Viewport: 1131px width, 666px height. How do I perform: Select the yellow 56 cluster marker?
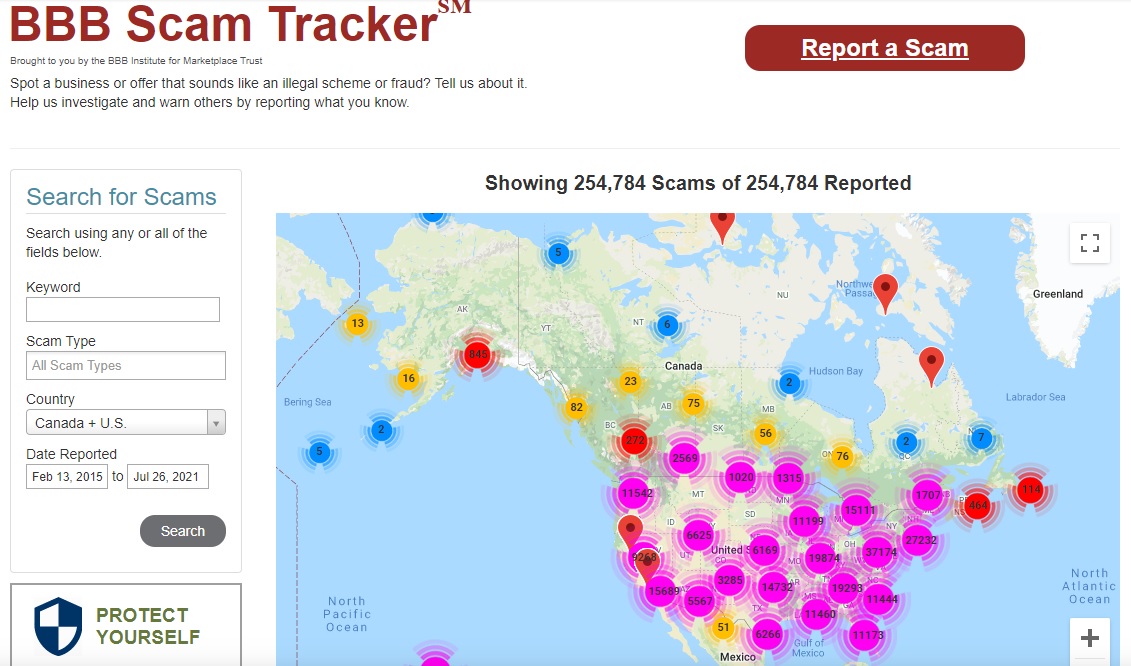click(x=765, y=433)
